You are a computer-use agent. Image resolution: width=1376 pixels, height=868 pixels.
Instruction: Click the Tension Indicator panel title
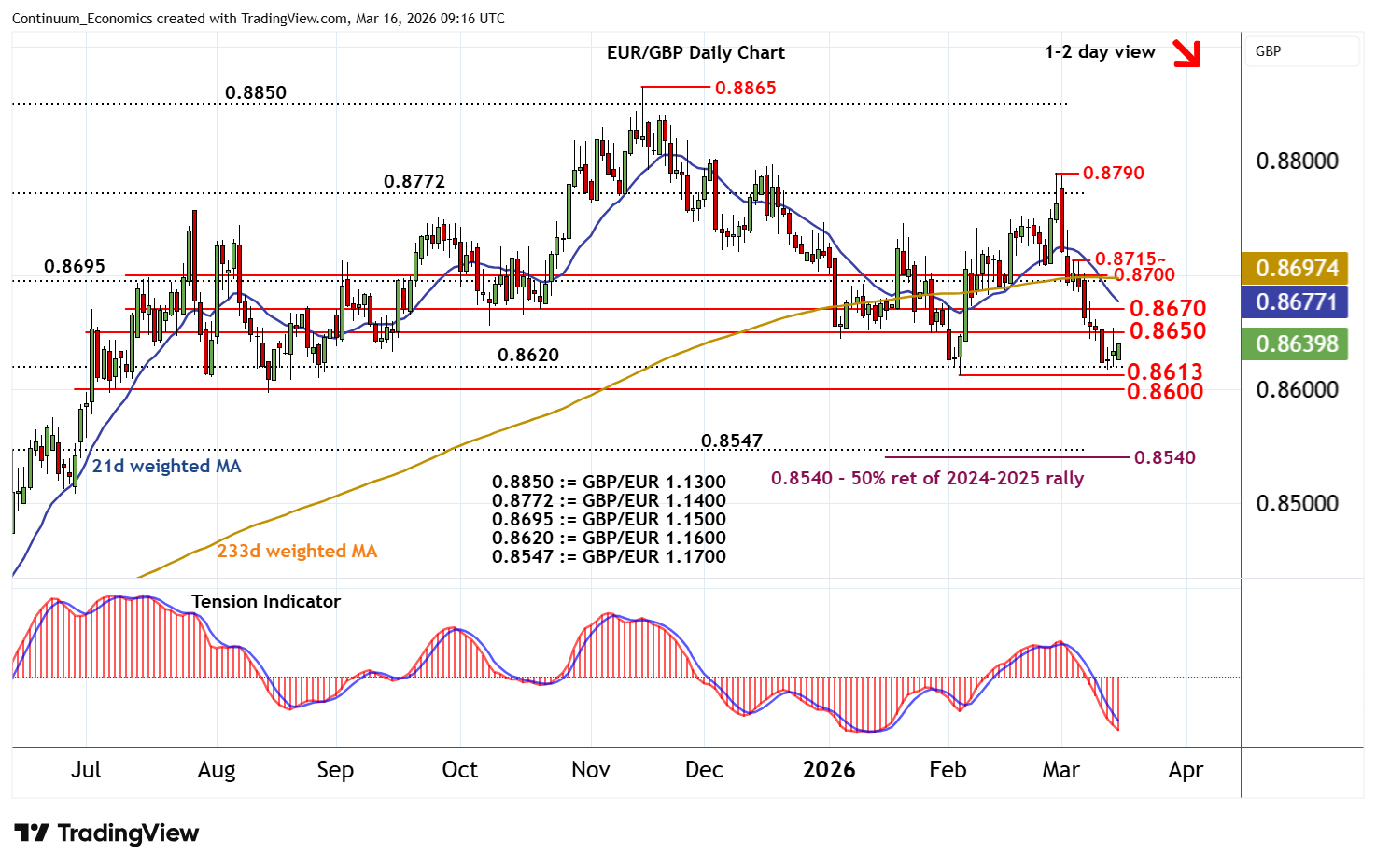265,602
